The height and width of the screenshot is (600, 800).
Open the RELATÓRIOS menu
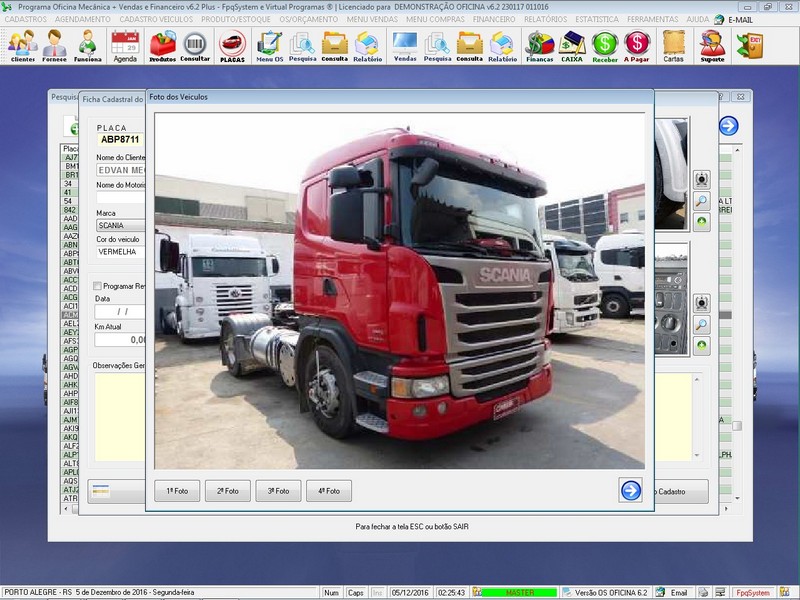click(545, 19)
